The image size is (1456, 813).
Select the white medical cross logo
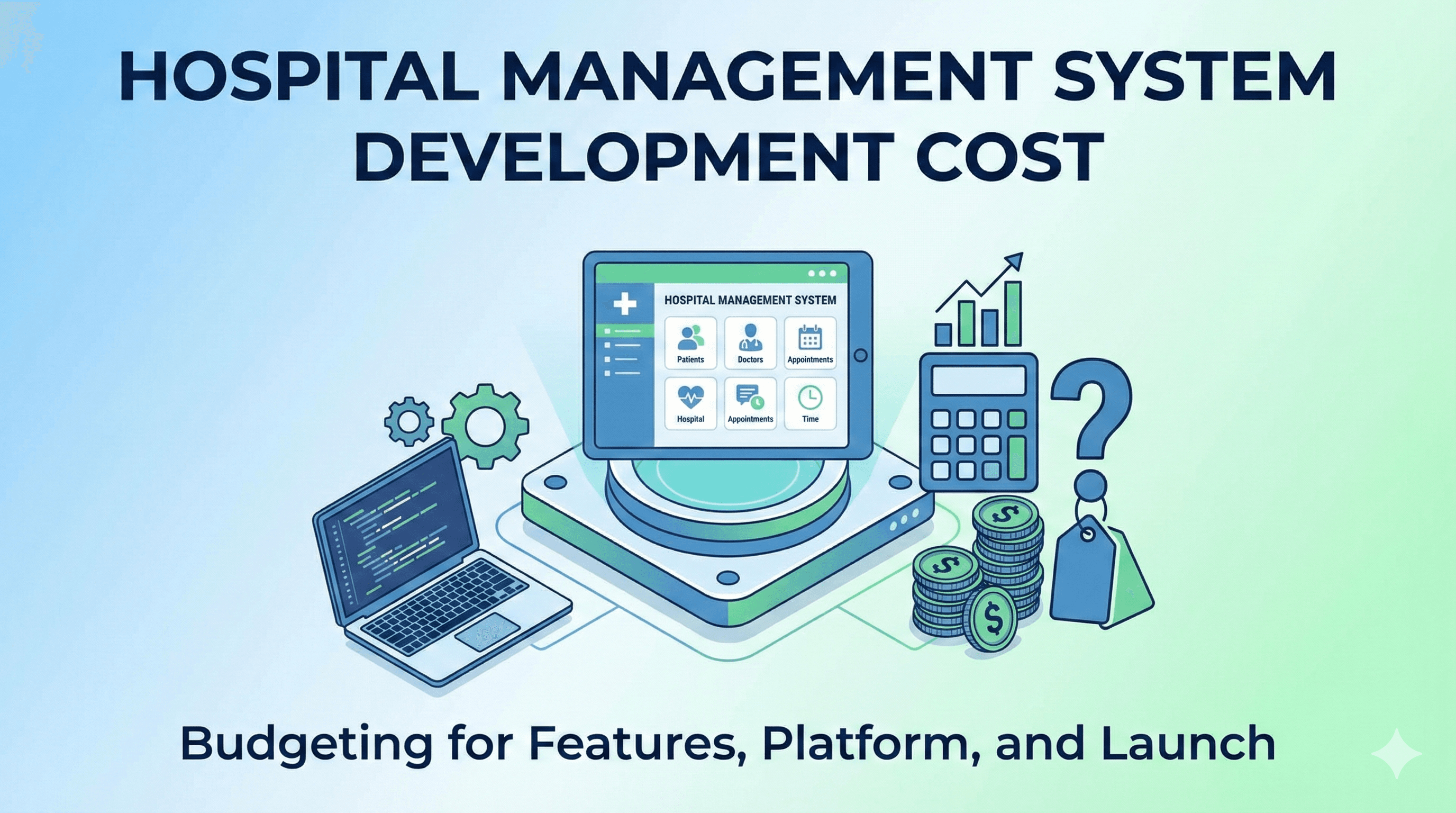tap(626, 304)
